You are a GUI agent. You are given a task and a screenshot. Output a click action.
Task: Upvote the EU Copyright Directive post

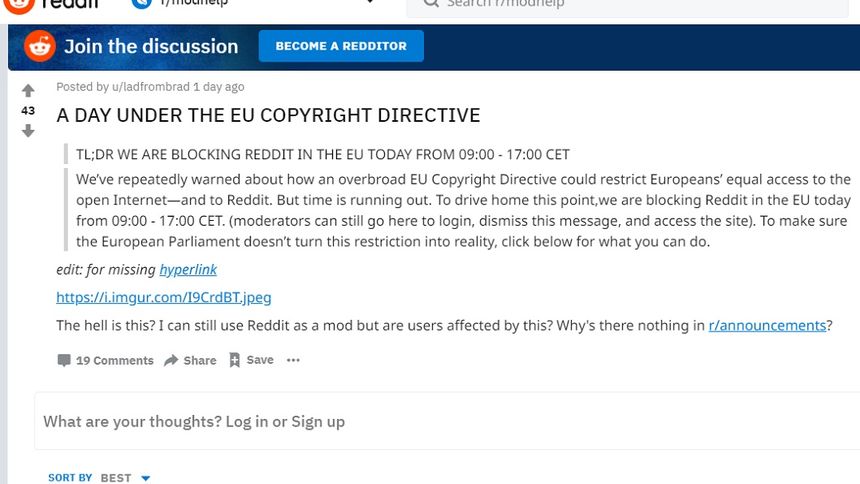(x=28, y=91)
